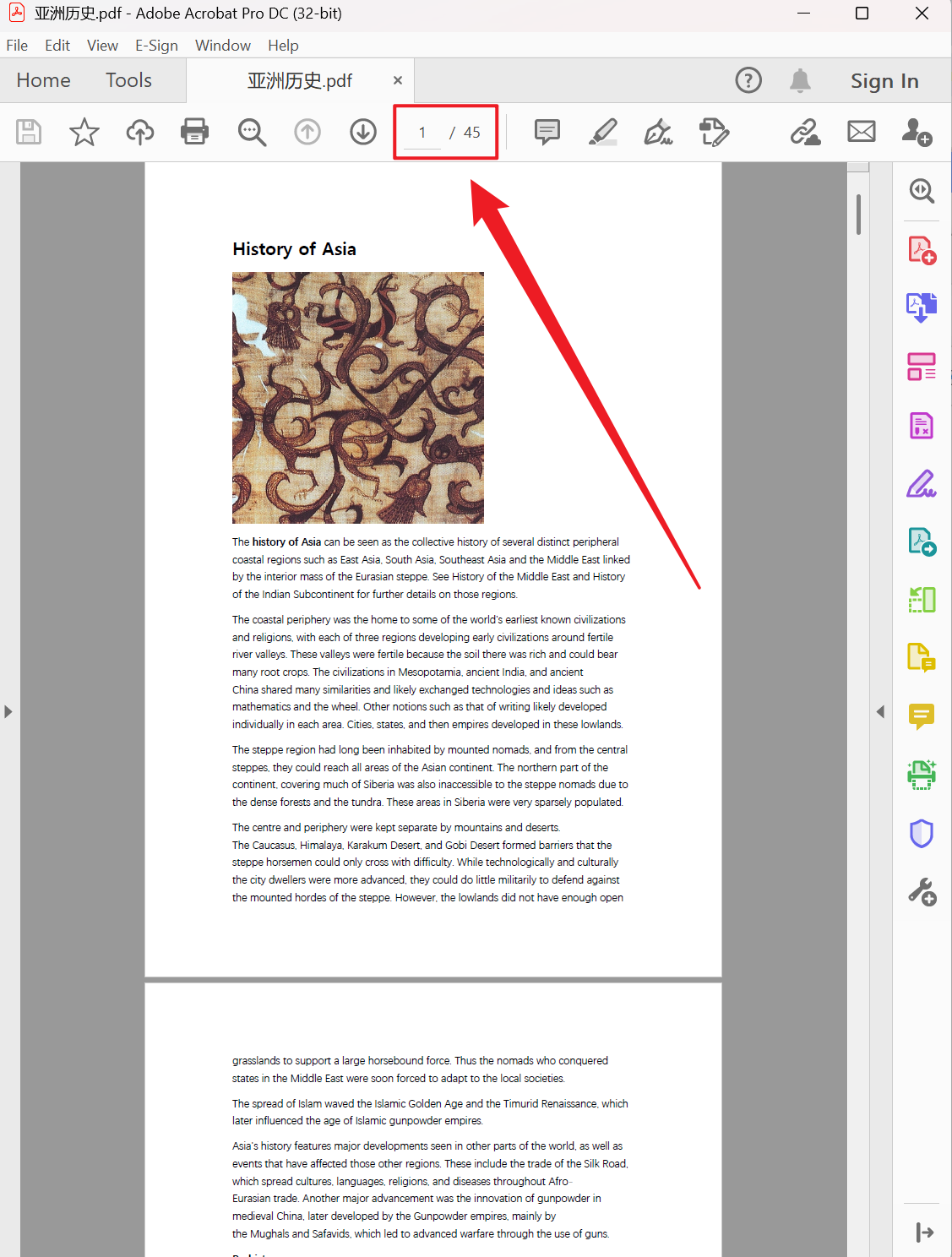Viewport: 952px width, 1257px height.
Task: Open the View menu
Action: [102, 45]
